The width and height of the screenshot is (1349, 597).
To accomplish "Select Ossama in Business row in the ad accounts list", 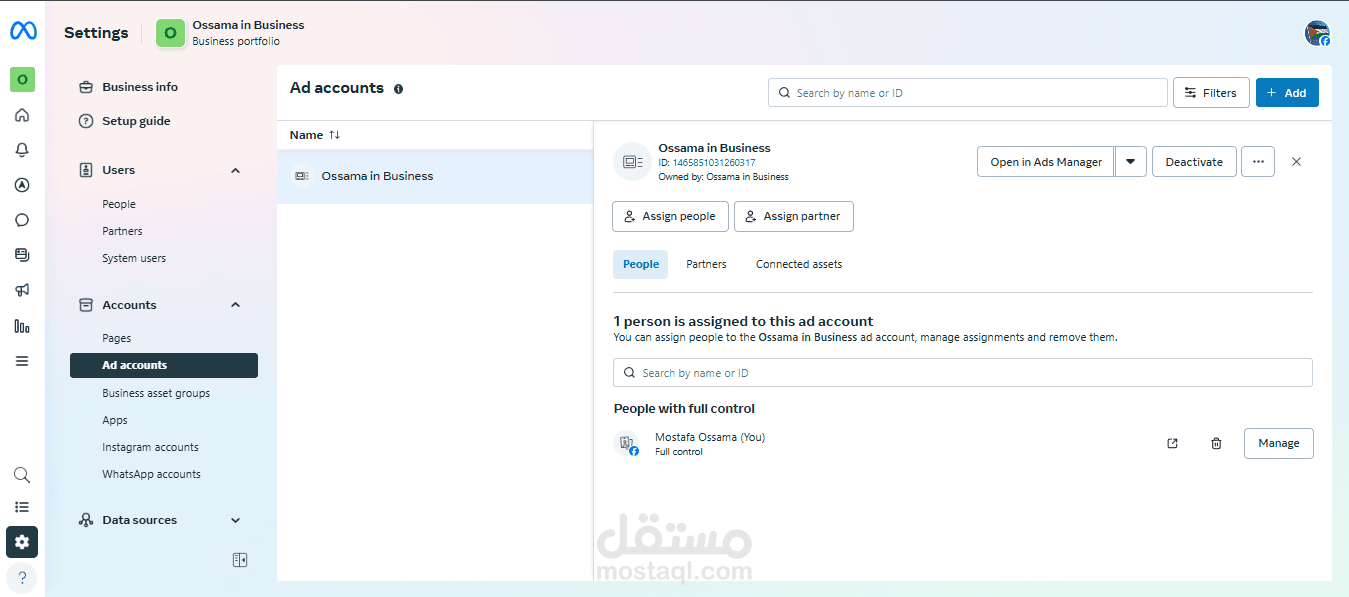I will click(x=435, y=176).
